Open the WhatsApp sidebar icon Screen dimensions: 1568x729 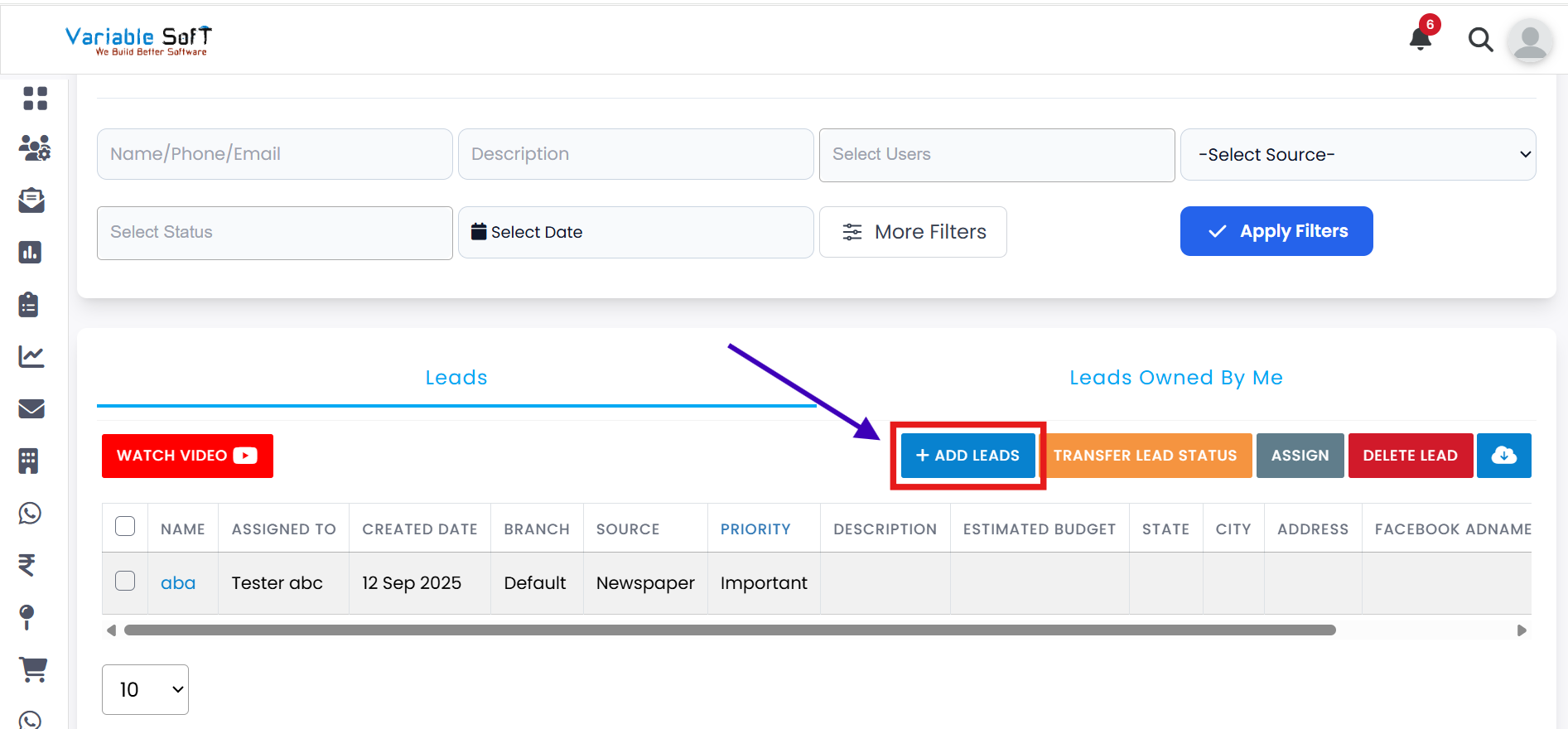(30, 514)
